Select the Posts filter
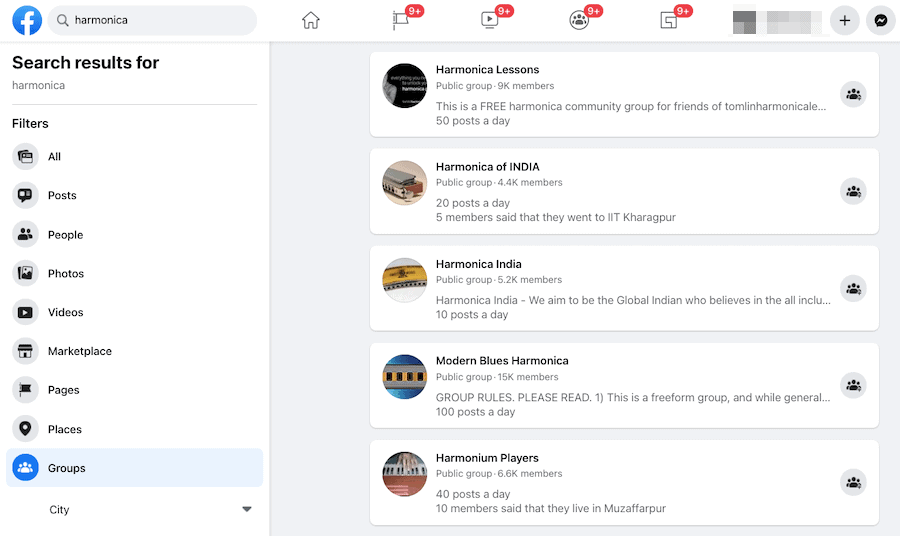The image size is (900, 536). point(62,196)
